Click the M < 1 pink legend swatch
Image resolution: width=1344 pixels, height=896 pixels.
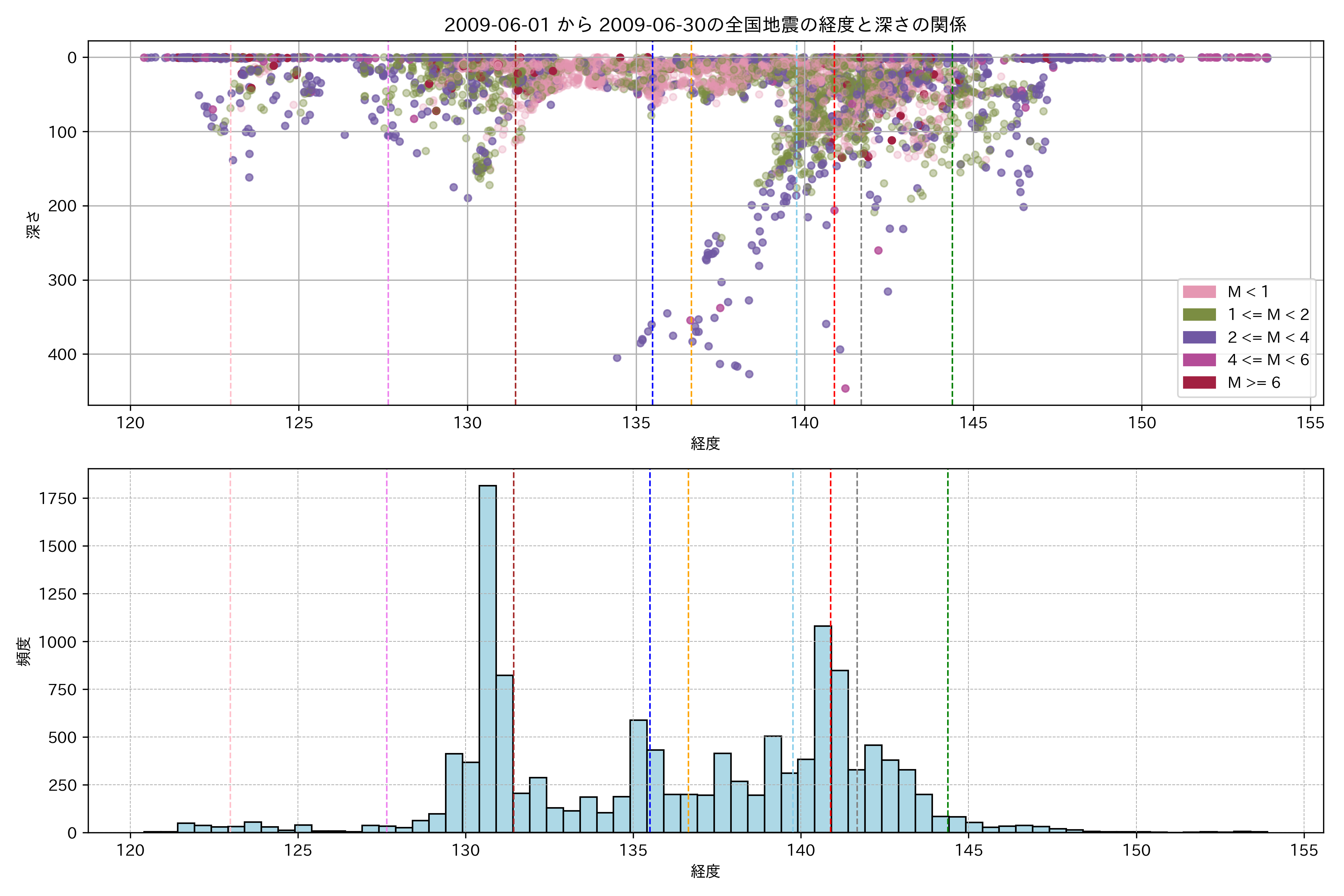click(x=1199, y=292)
